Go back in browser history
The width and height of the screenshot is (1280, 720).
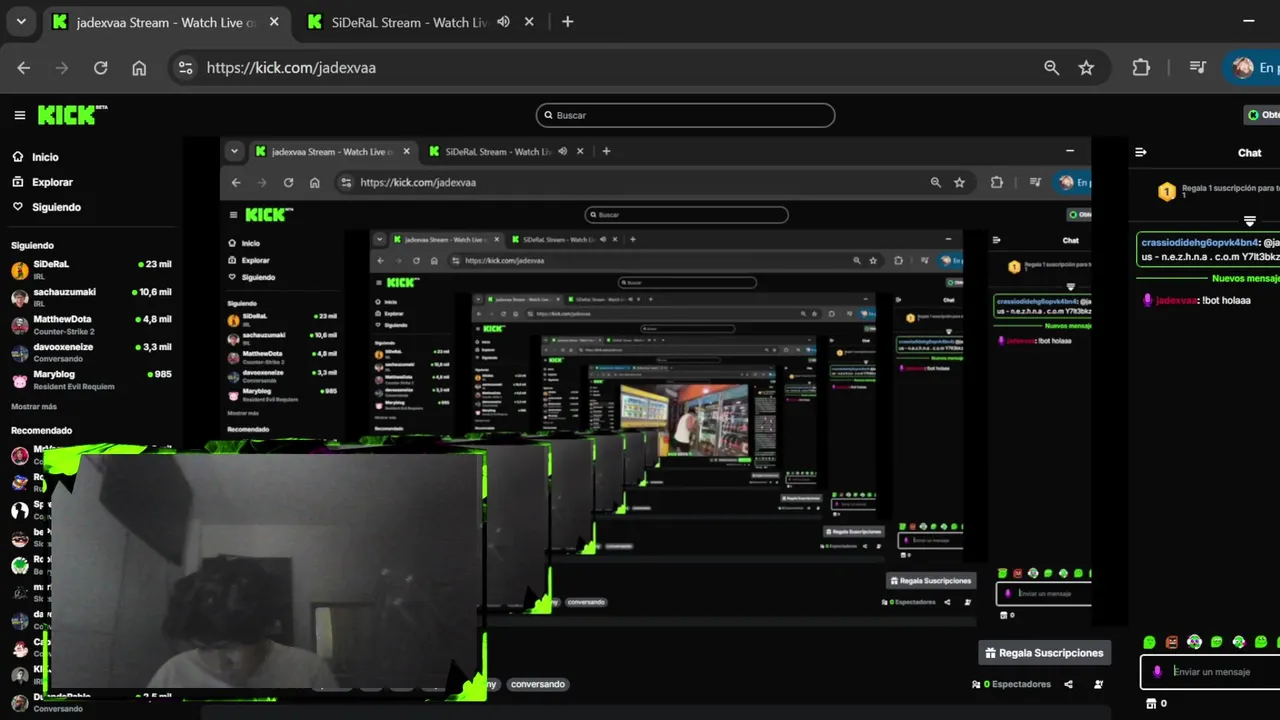(x=24, y=68)
